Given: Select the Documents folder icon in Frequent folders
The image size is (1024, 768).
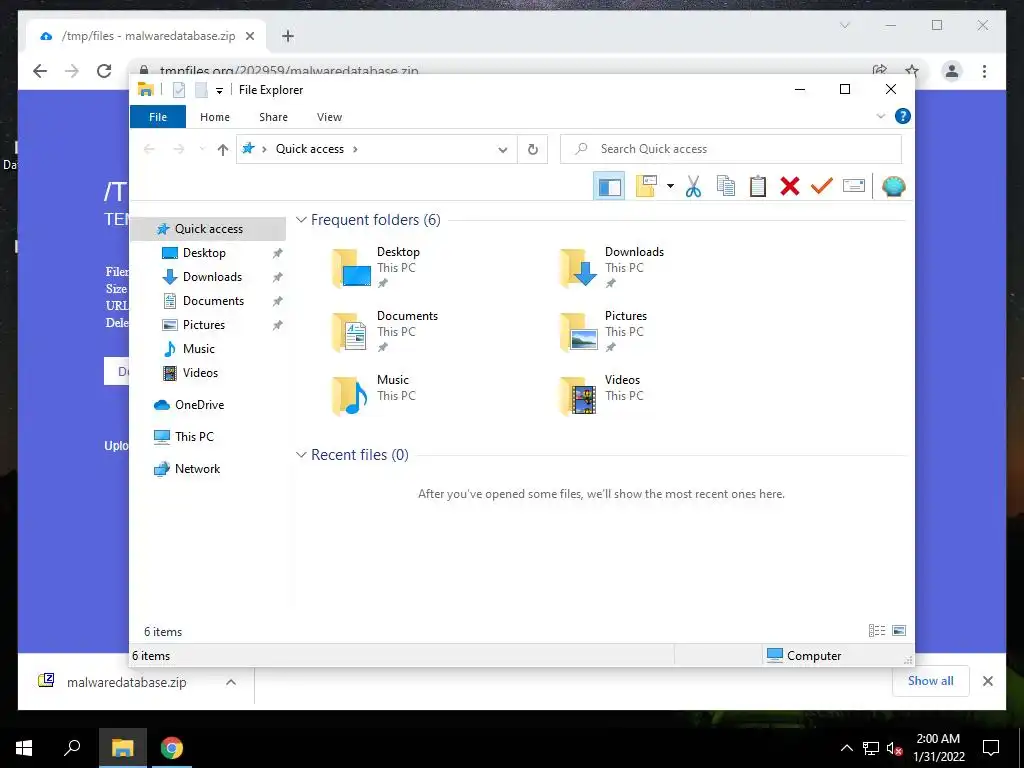Looking at the screenshot, I should click(x=351, y=332).
